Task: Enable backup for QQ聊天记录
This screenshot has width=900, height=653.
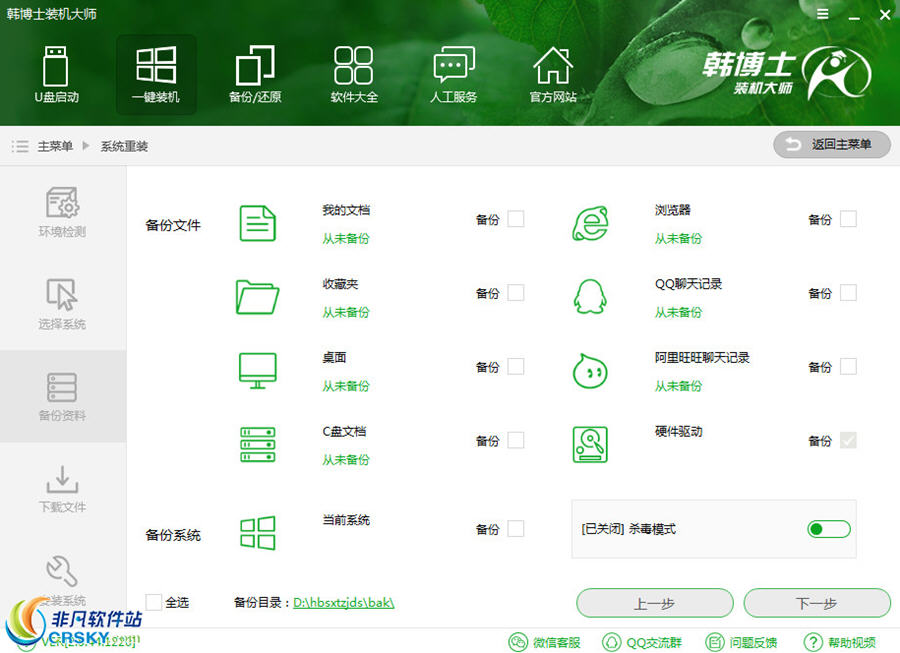Action: [x=848, y=292]
